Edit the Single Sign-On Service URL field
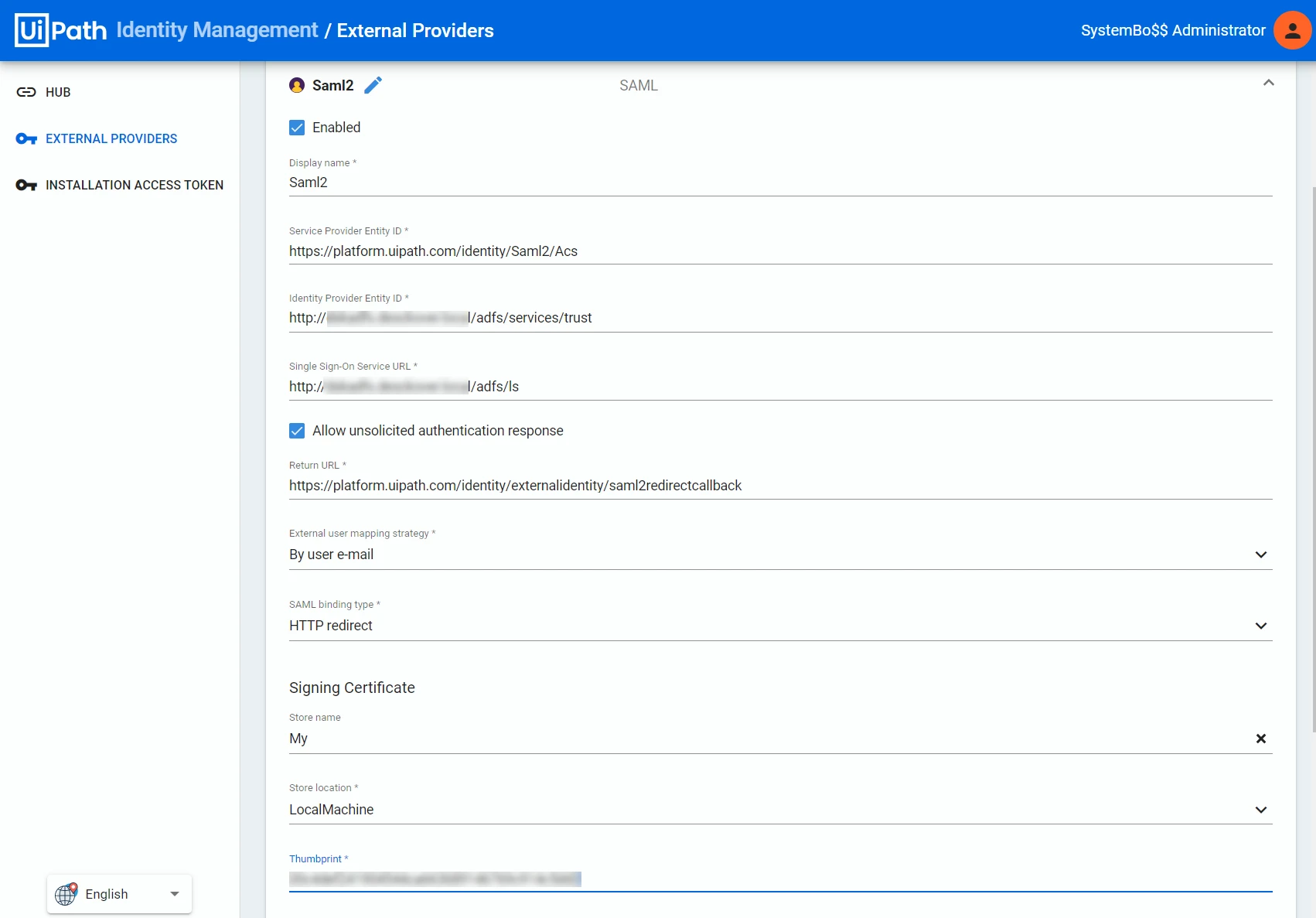The image size is (1316, 918). pyautogui.click(x=781, y=387)
